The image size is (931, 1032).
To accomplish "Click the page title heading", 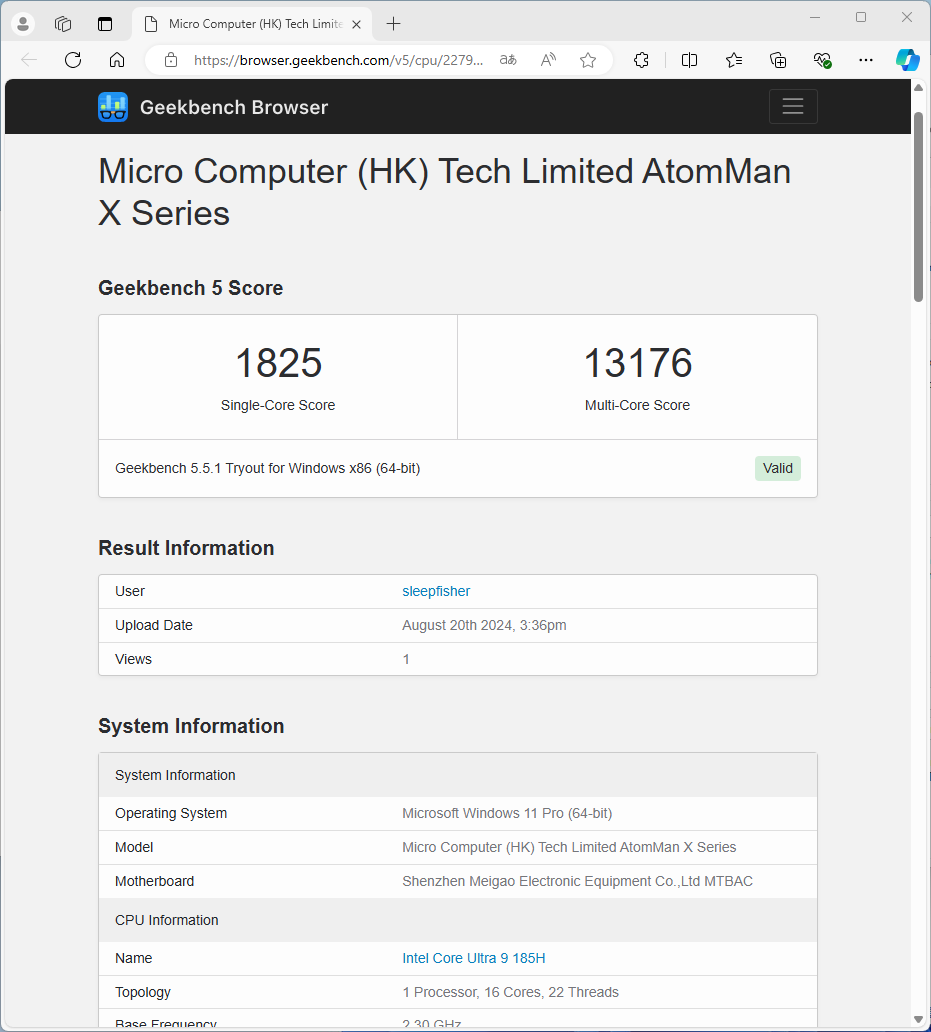I will [444, 192].
